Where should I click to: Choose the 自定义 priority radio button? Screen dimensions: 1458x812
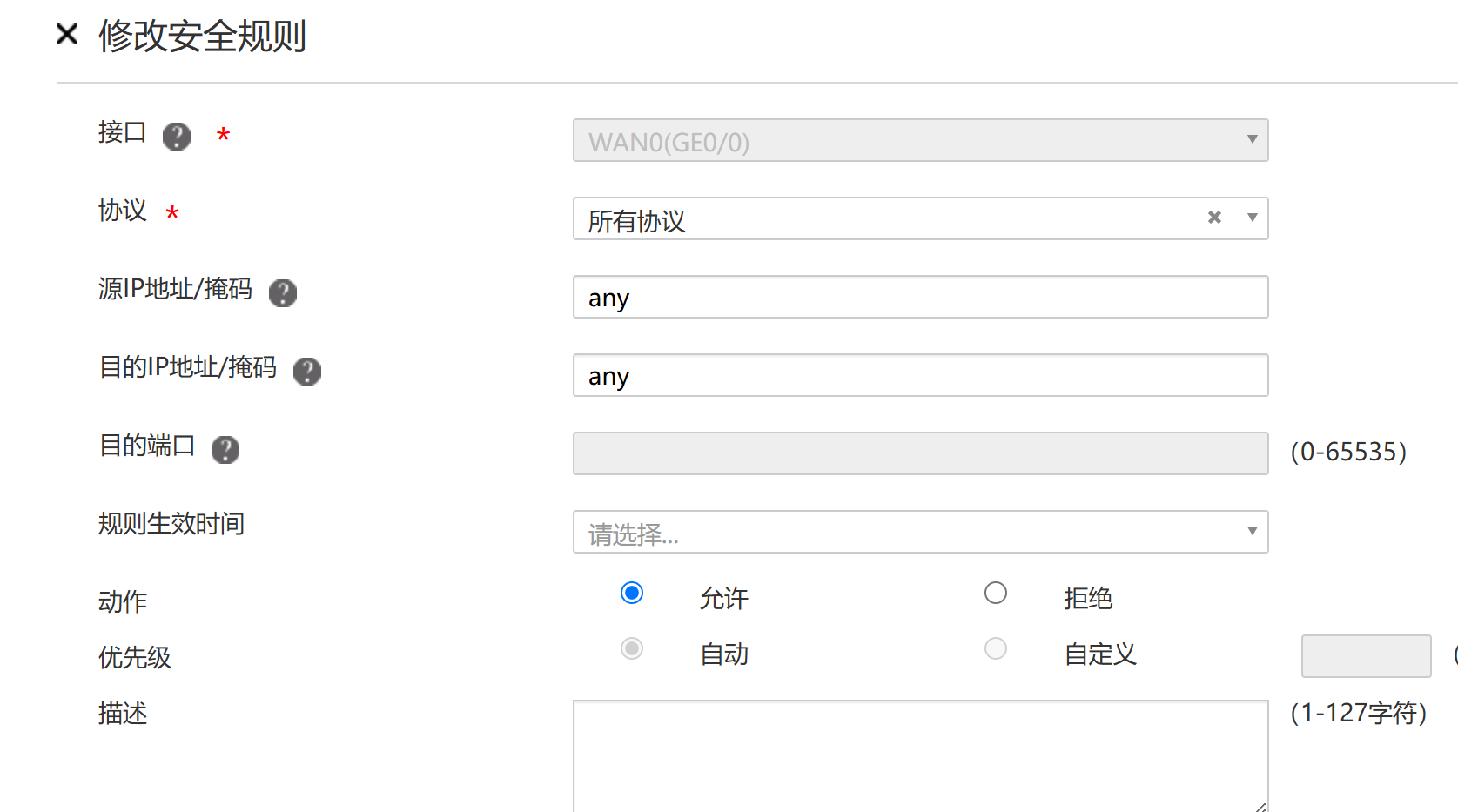coord(996,649)
